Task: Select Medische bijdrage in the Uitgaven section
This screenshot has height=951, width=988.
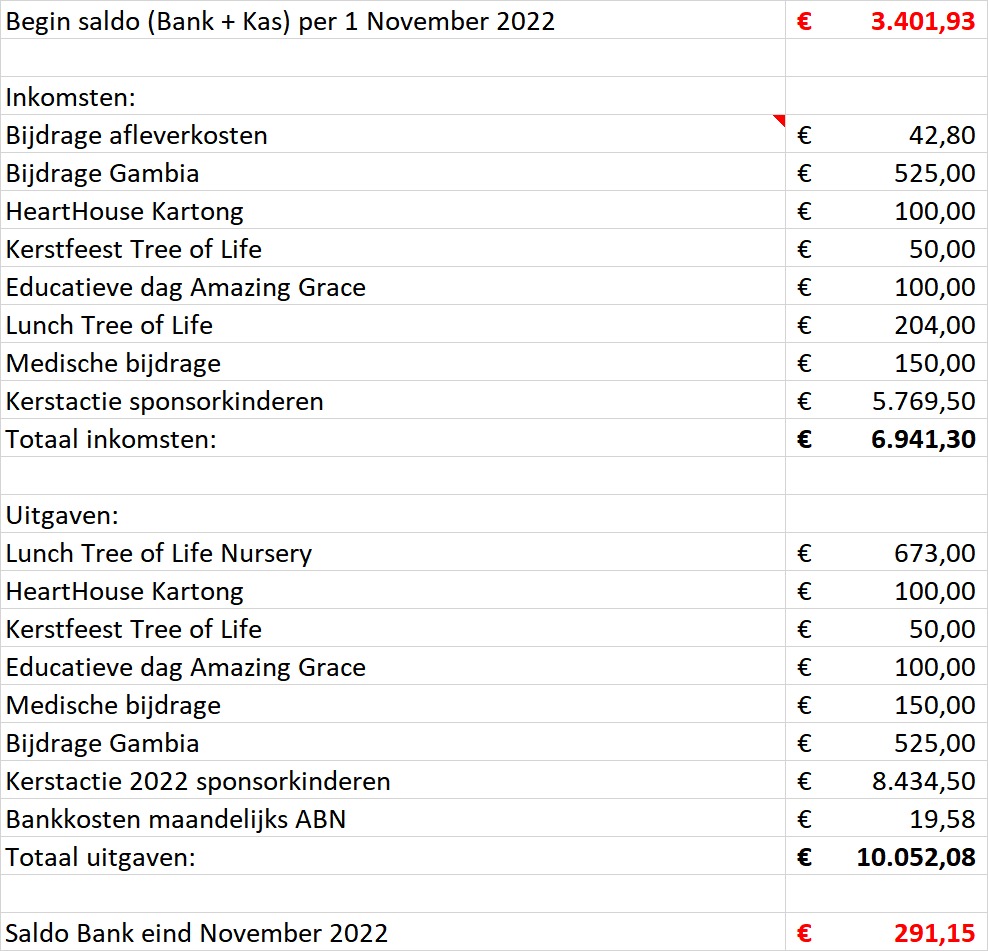Action: pos(113,706)
